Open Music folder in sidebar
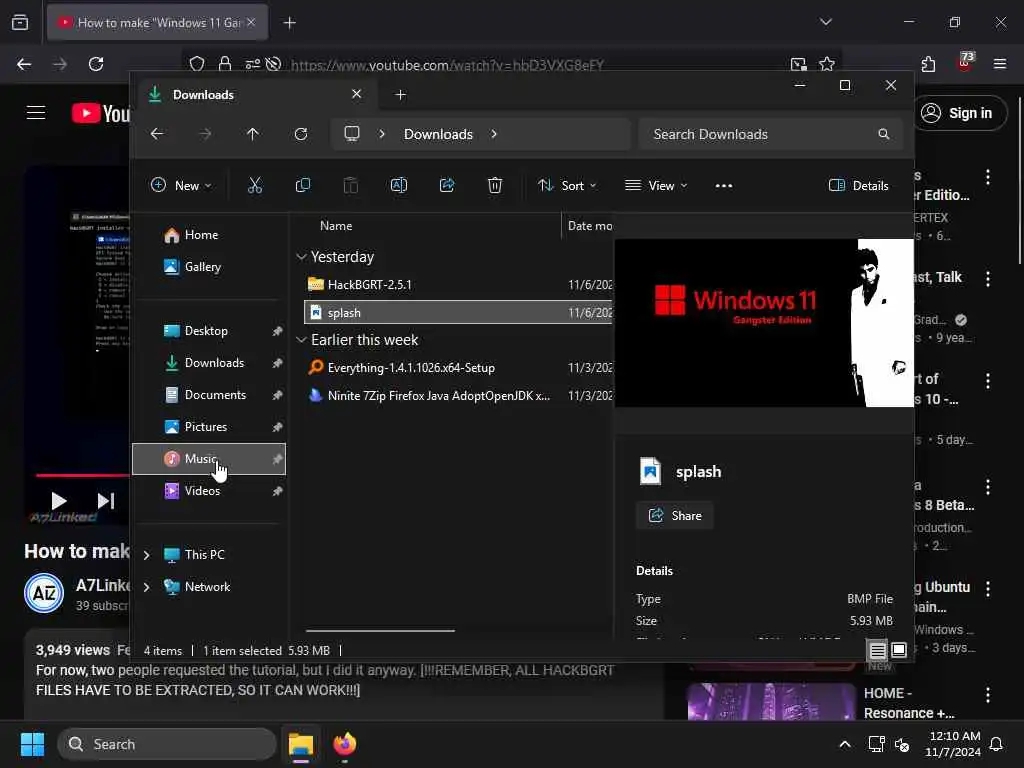 (x=209, y=459)
